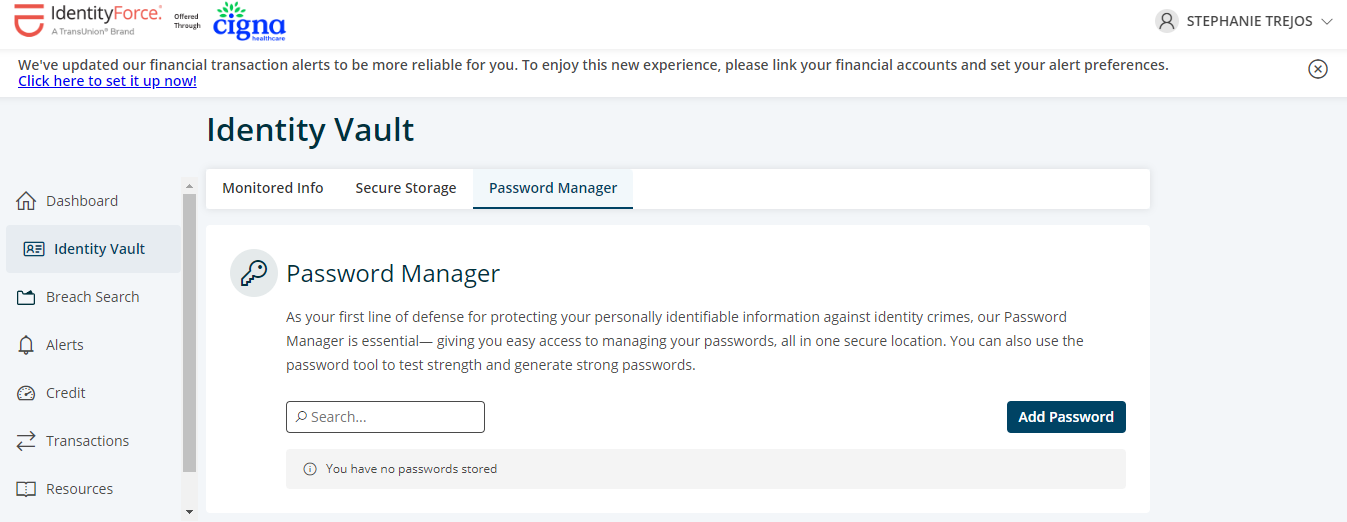1347x522 pixels.
Task: Click the 'Click here to set it up now!' link
Action: click(x=107, y=81)
